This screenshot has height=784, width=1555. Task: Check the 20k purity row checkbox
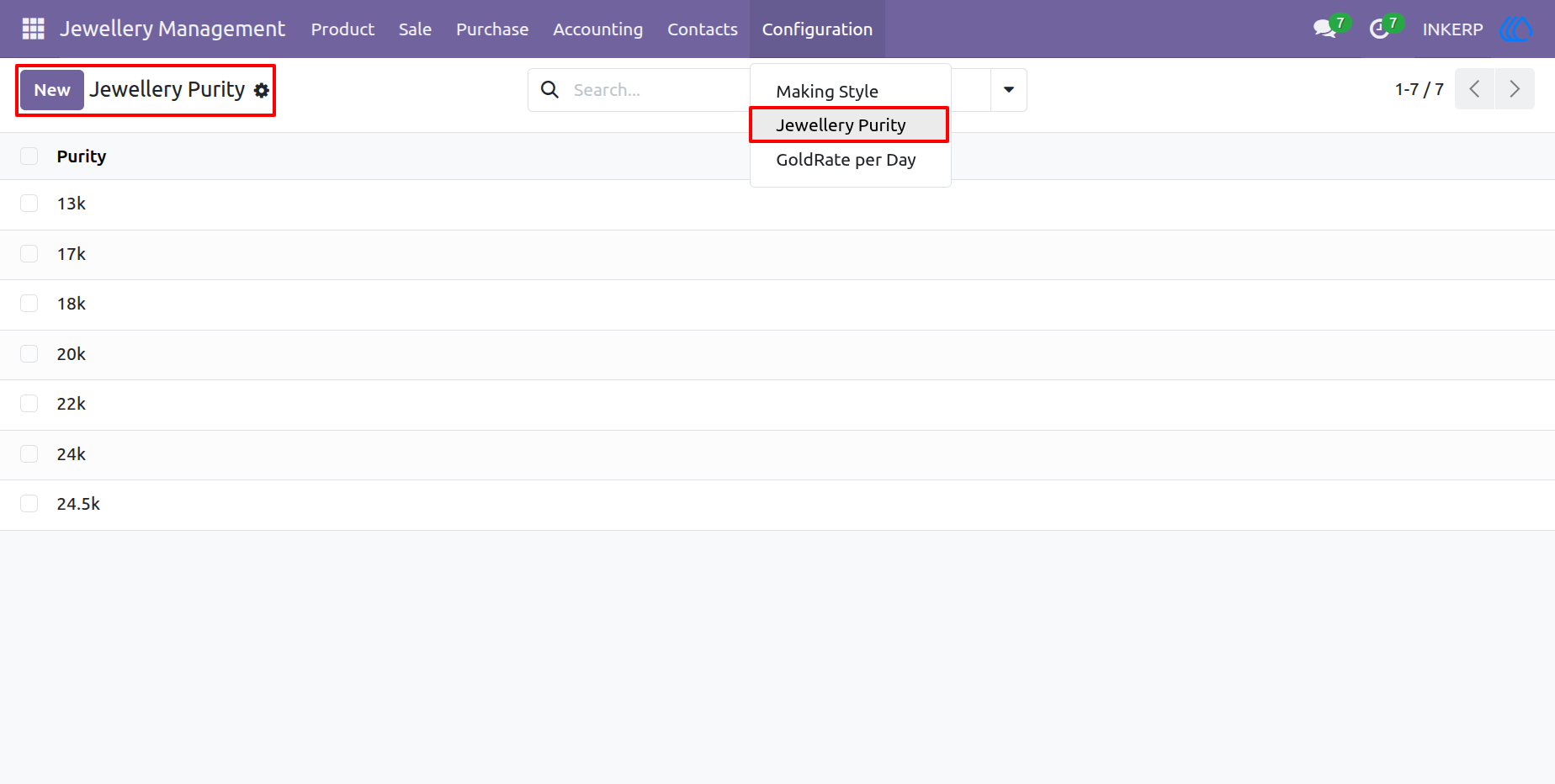[x=29, y=354]
